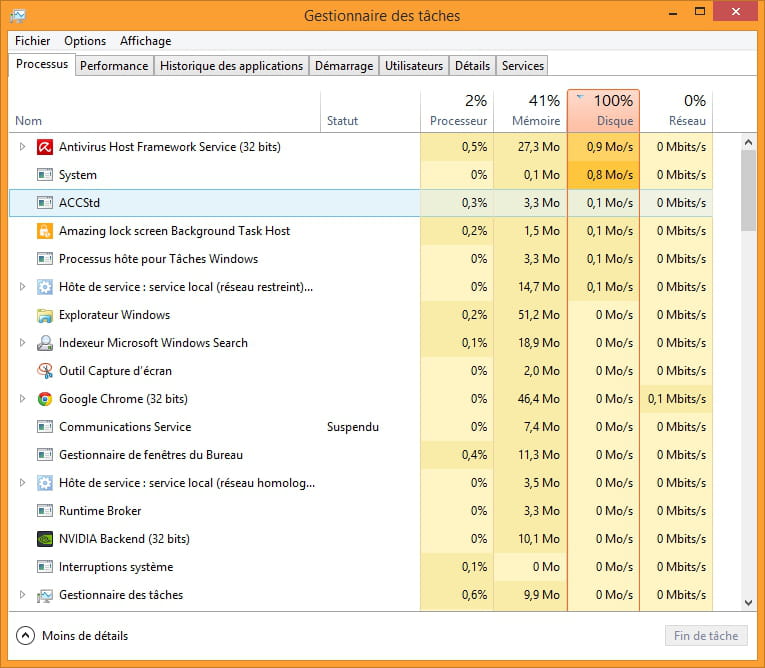
Task: Click the NVIDIA Backend icon
Action: click(x=45, y=539)
